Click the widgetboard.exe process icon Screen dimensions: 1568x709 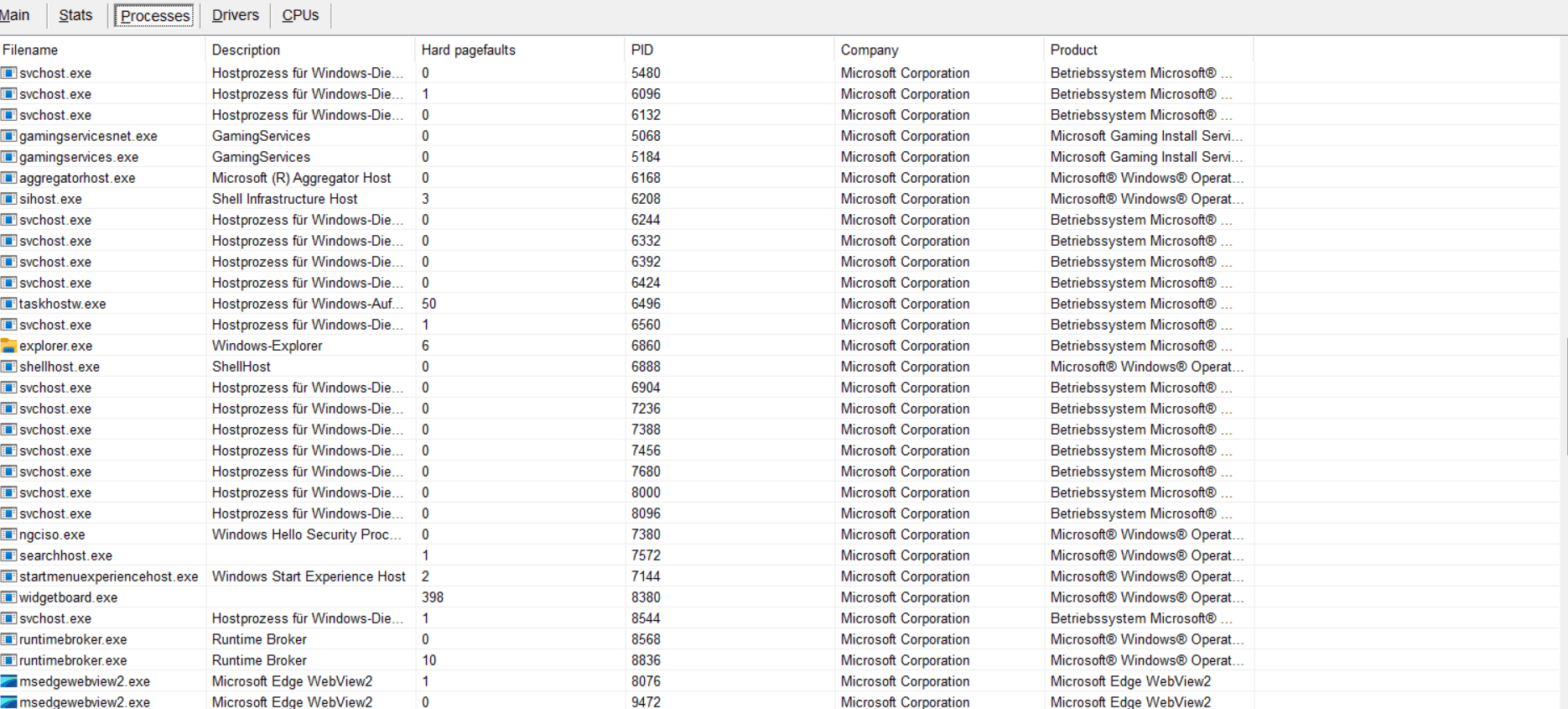8,597
